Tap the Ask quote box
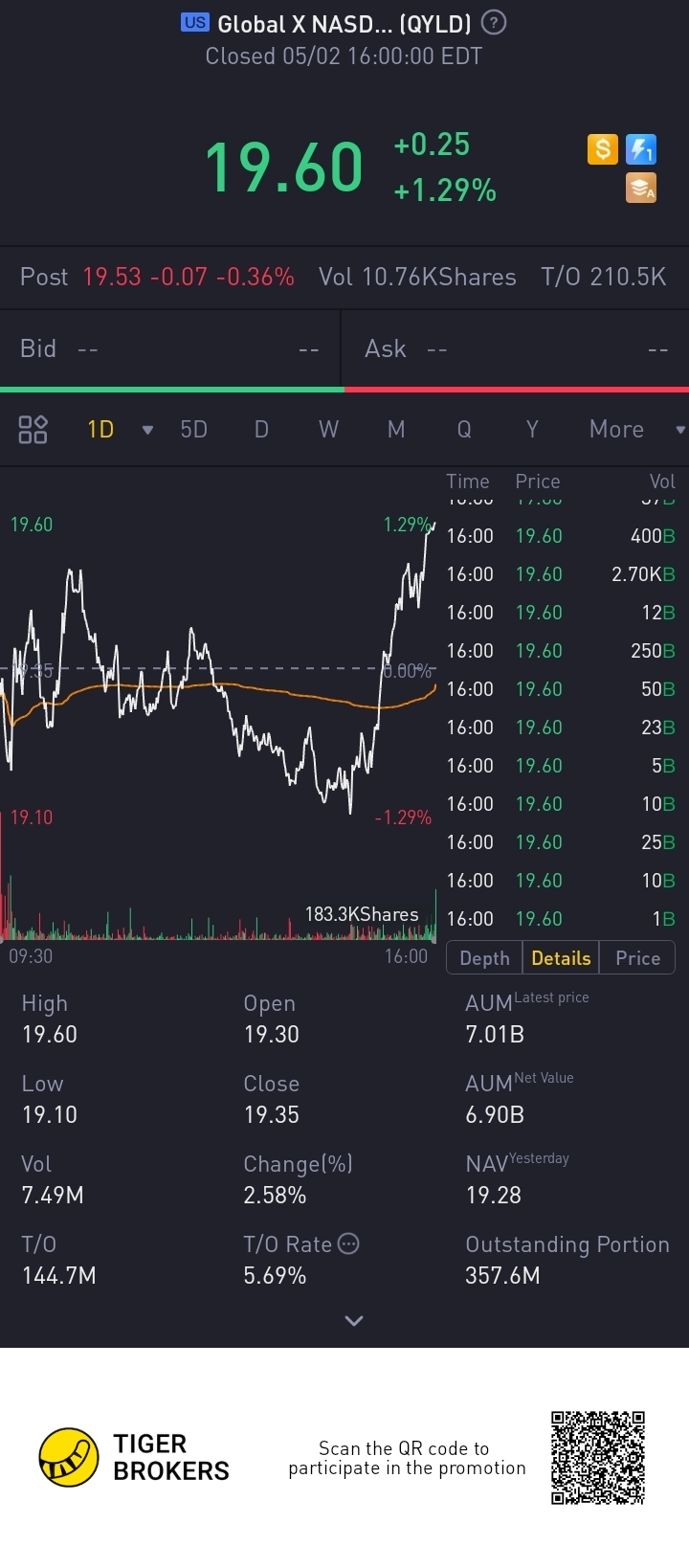The width and height of the screenshot is (689, 1568). pos(516,348)
